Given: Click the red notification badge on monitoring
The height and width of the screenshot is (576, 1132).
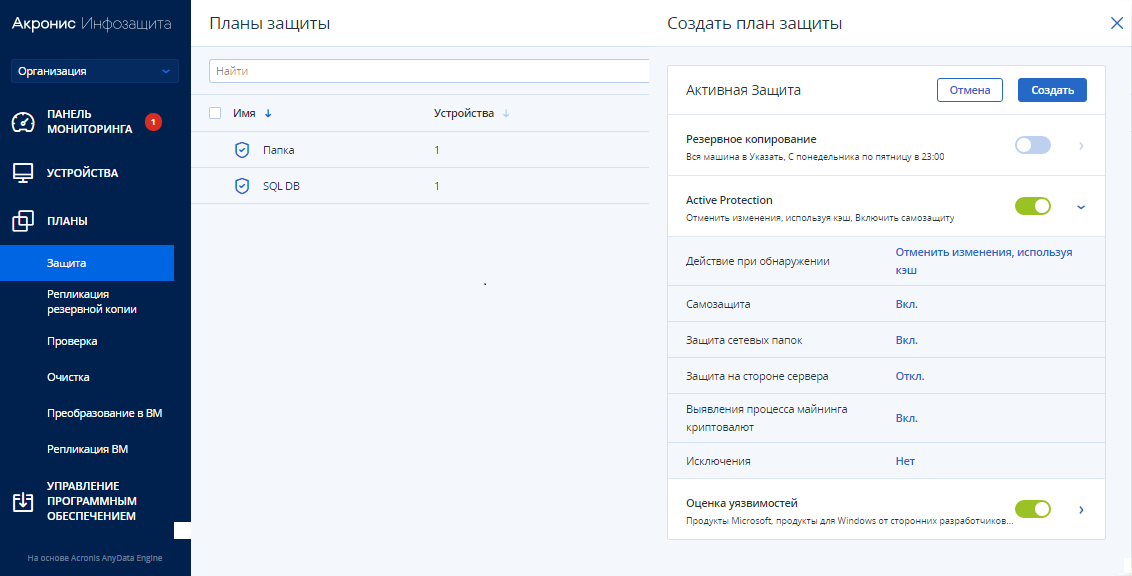Looking at the screenshot, I should coord(153,122).
